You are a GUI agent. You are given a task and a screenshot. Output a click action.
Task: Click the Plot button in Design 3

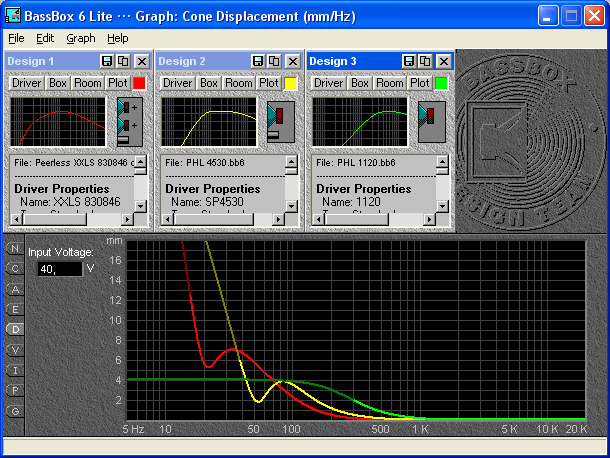point(419,83)
